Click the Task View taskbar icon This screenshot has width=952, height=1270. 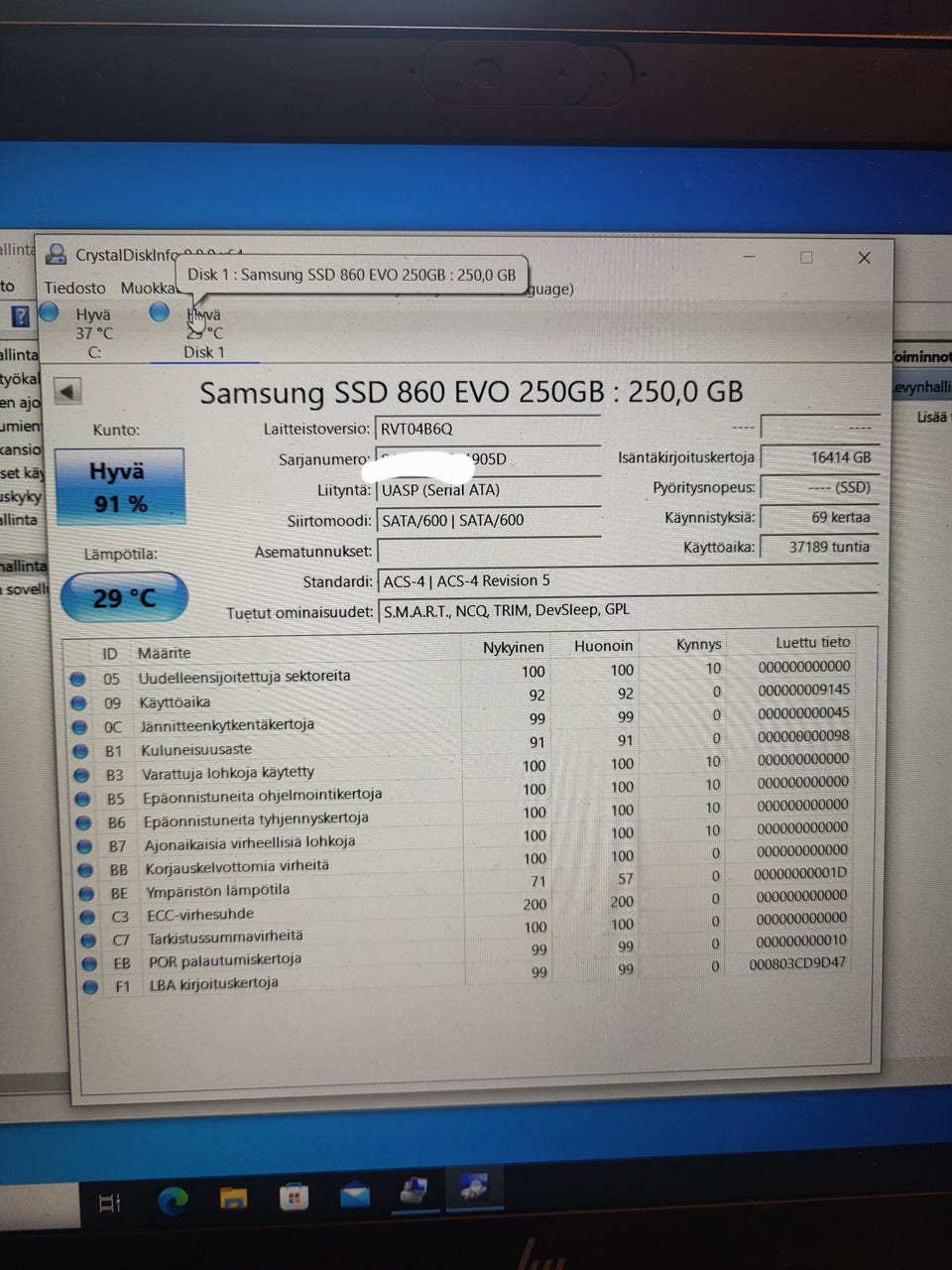click(x=110, y=1203)
